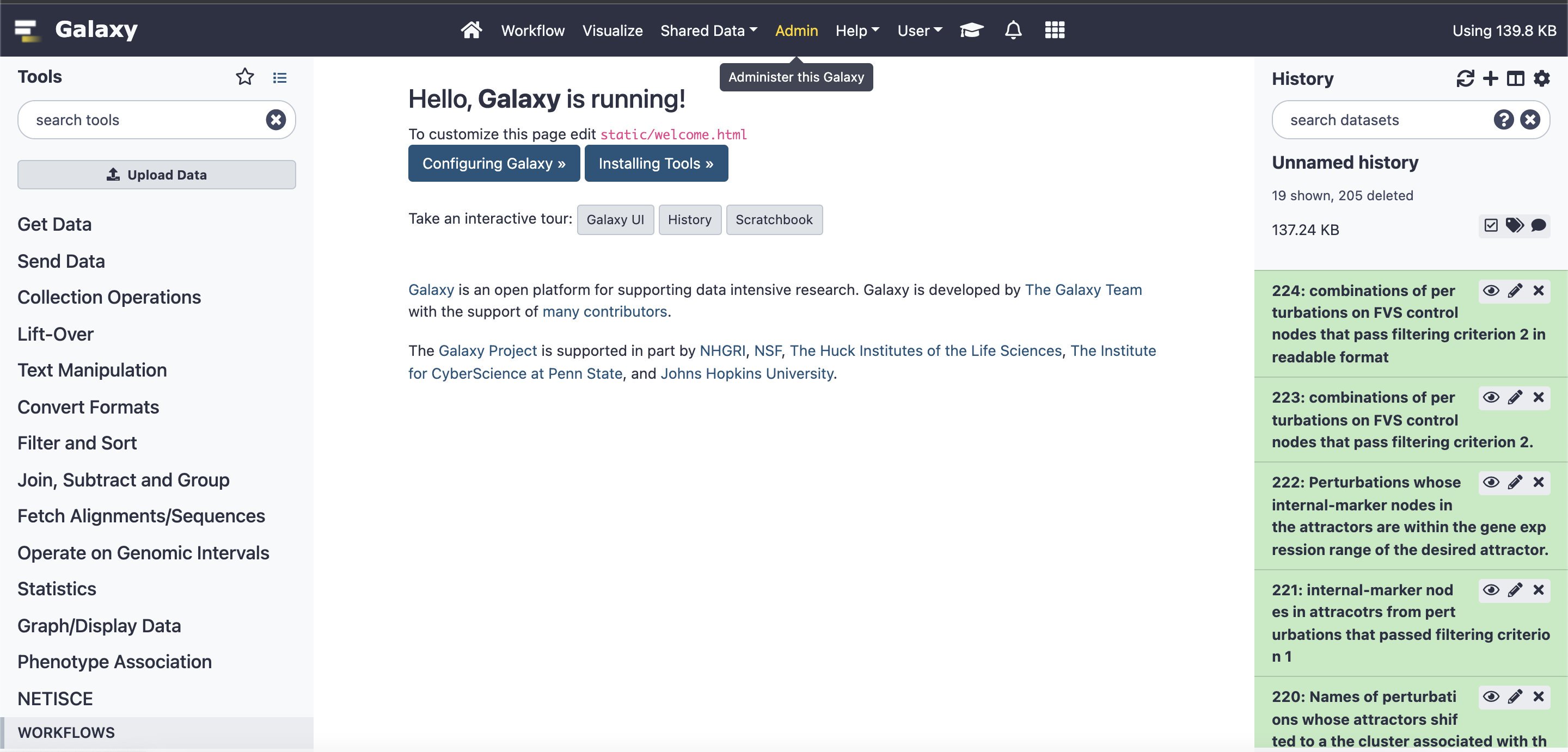View histories side by side with the columns icon

click(x=1515, y=78)
